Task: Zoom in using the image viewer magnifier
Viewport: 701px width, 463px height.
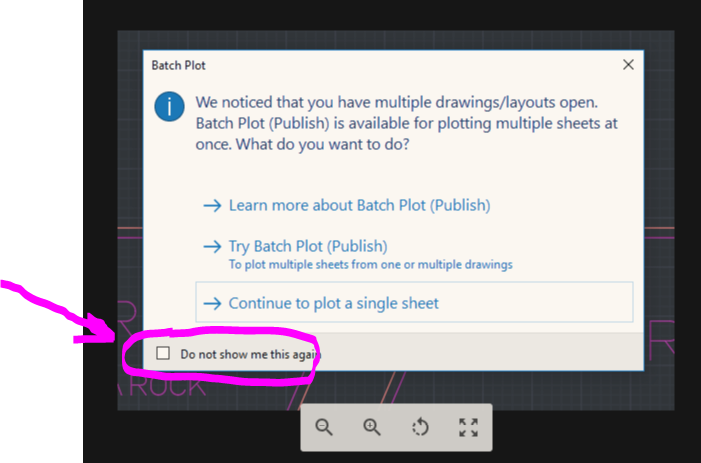Action: coord(372,427)
